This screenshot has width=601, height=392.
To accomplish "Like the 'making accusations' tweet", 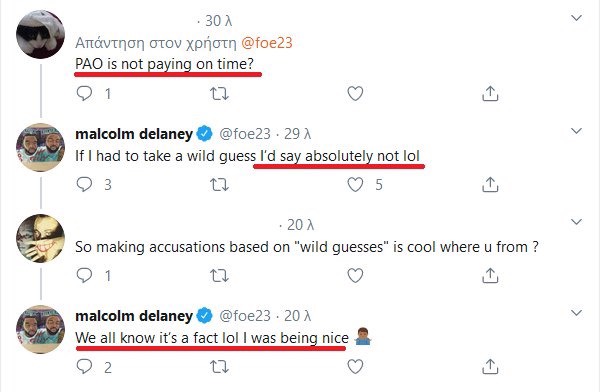I will (355, 276).
